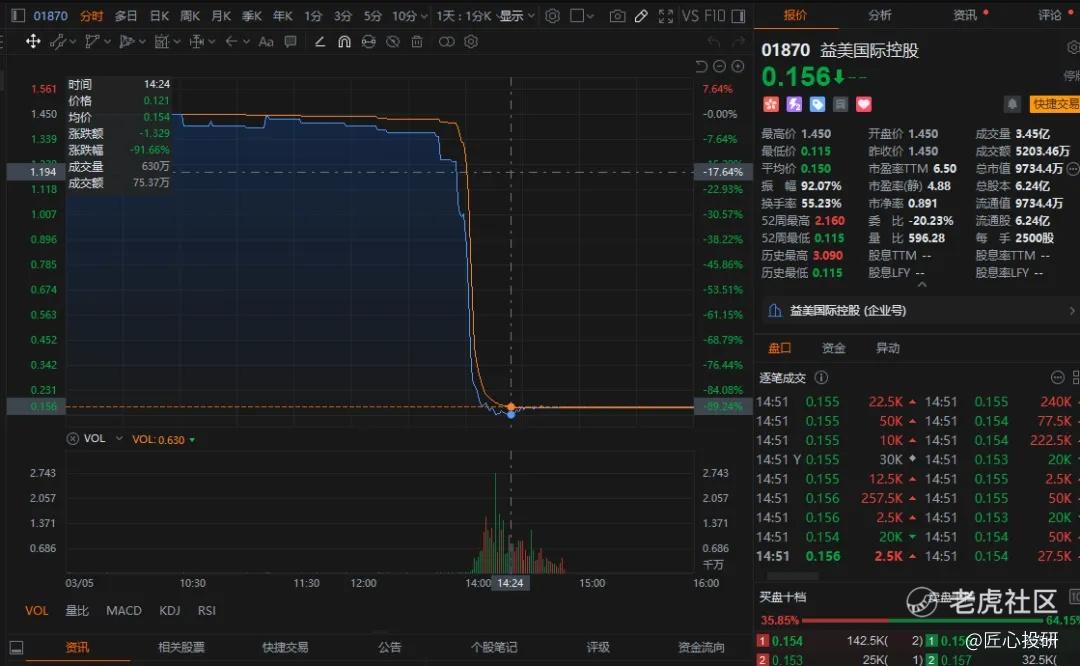Open the 评论 comments tab
This screenshot has height=666, width=1080.
click(x=1050, y=14)
